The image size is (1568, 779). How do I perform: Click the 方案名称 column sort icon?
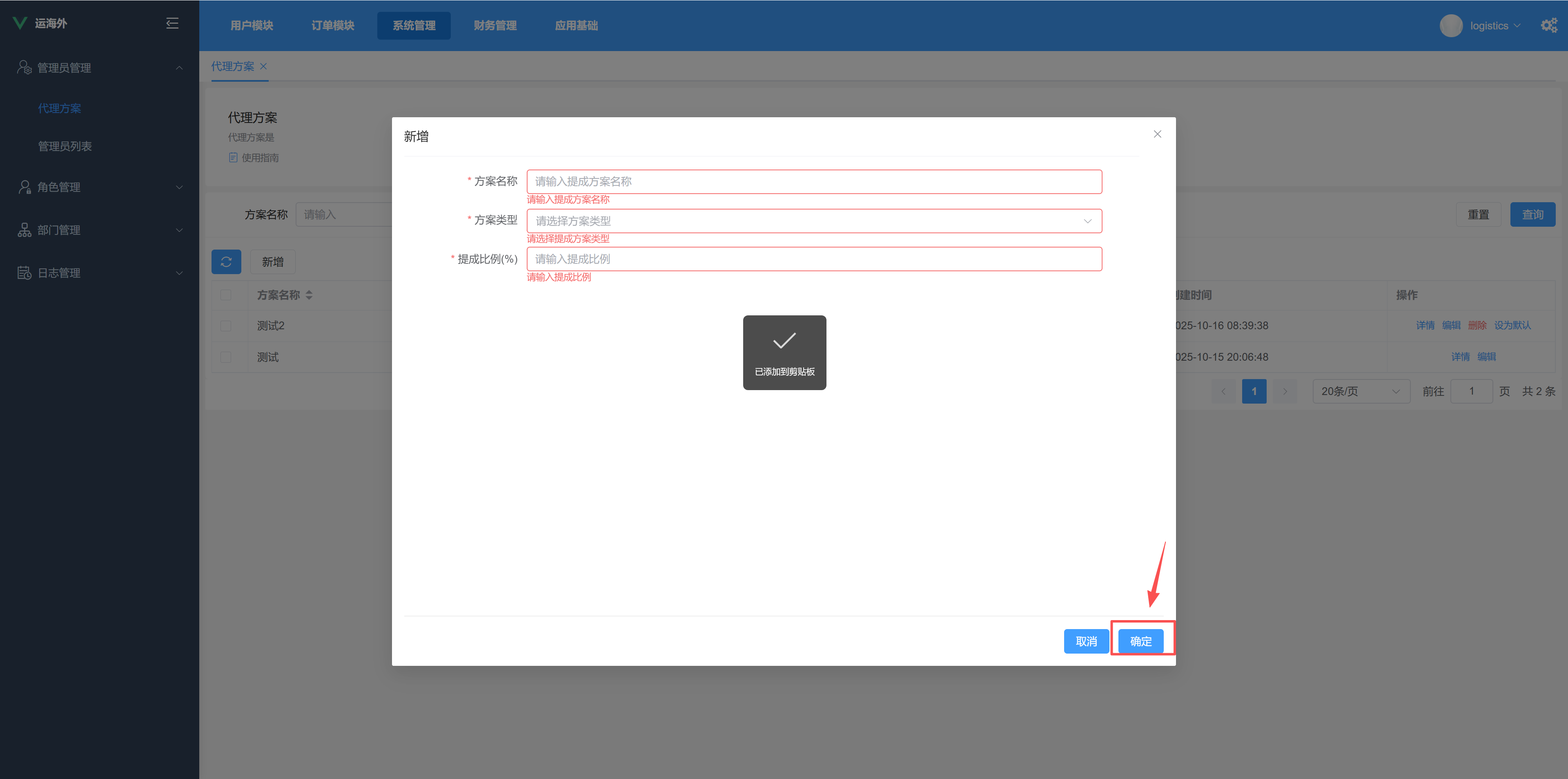point(309,295)
